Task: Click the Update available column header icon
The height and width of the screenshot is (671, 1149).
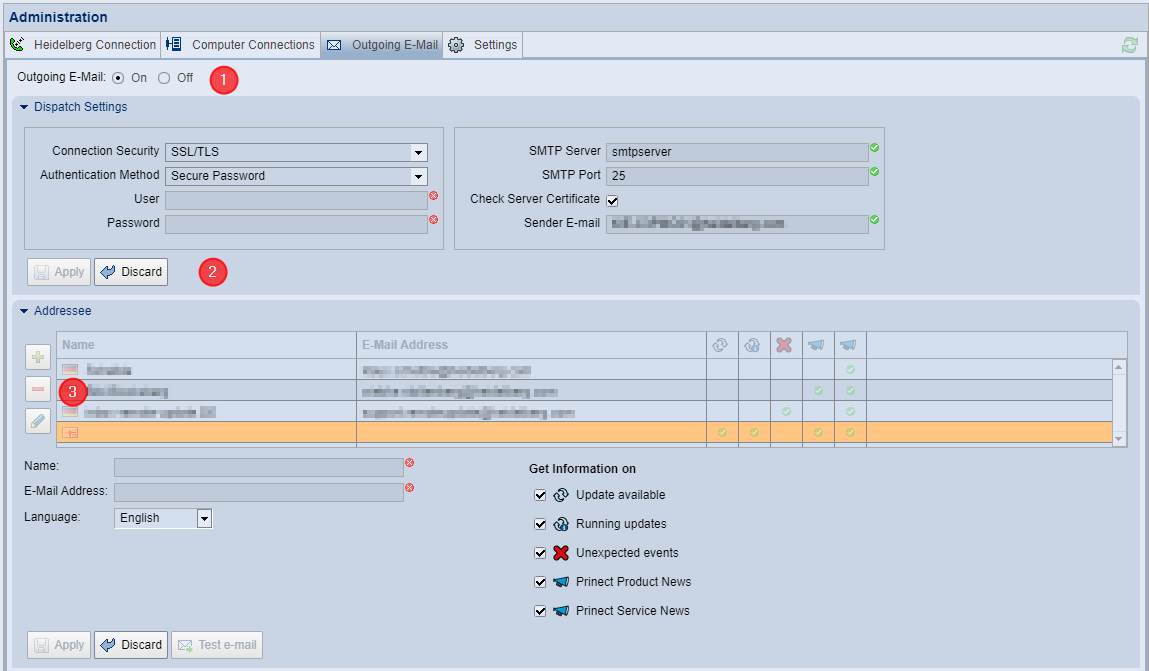Action: click(720, 345)
